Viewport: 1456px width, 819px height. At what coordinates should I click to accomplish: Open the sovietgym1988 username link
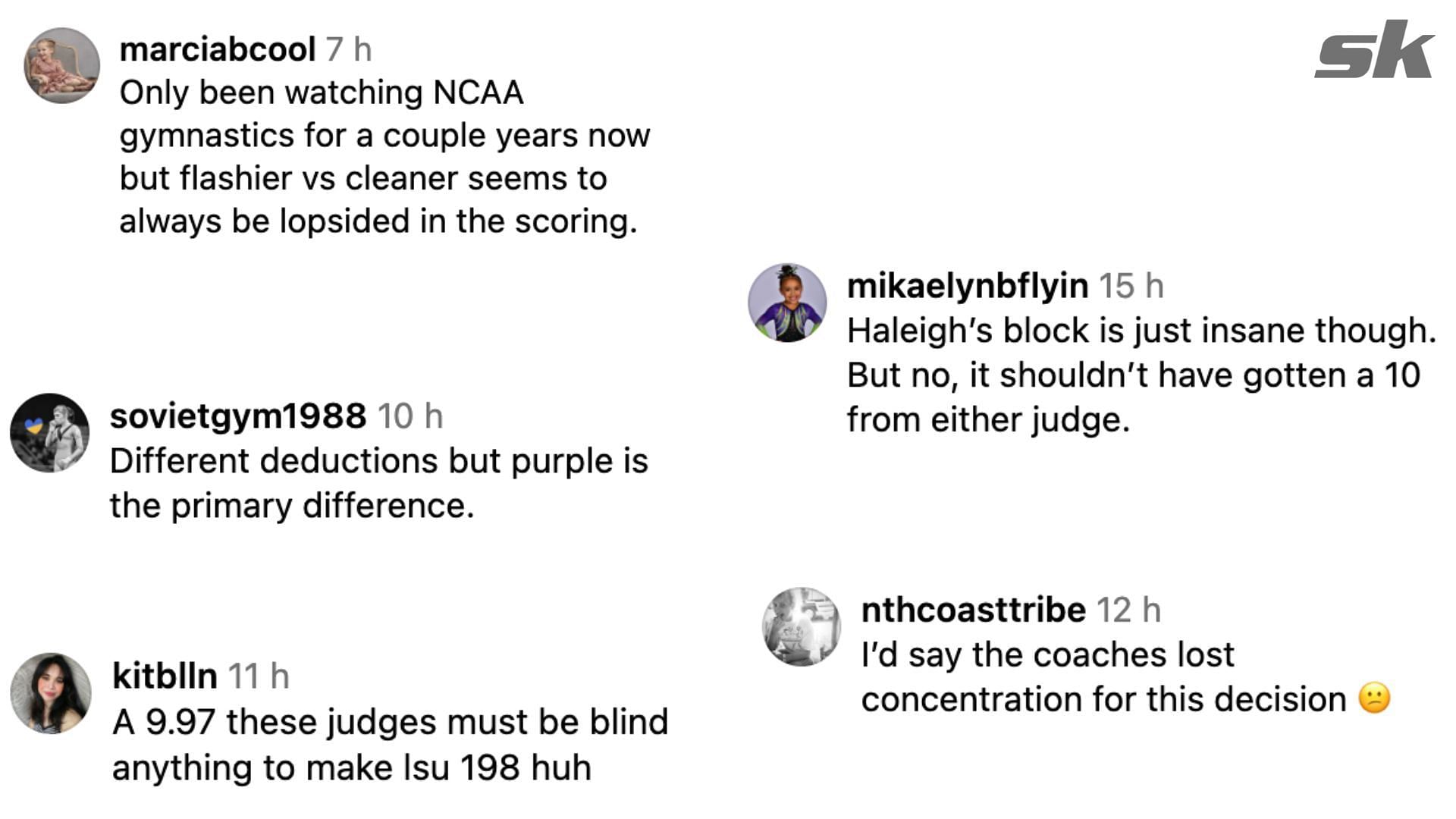(x=238, y=416)
